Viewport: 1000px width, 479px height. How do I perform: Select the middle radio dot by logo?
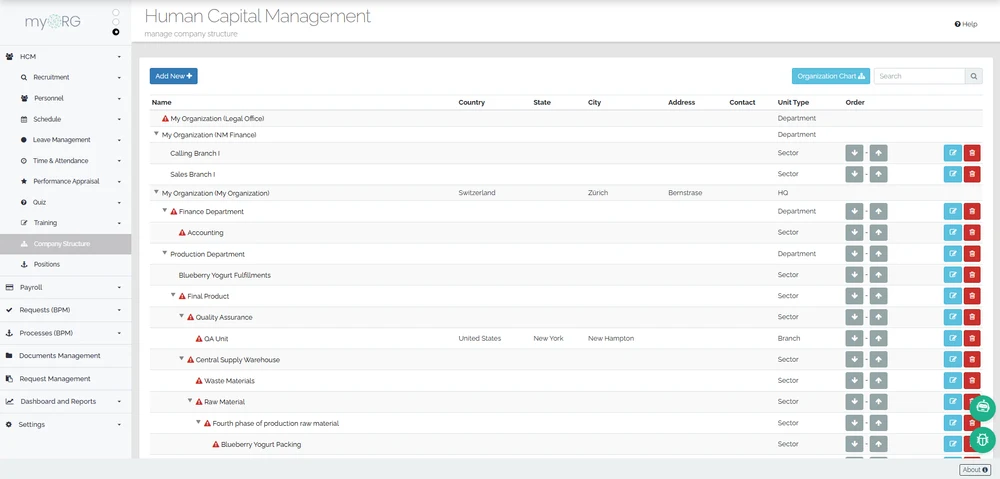(x=115, y=22)
